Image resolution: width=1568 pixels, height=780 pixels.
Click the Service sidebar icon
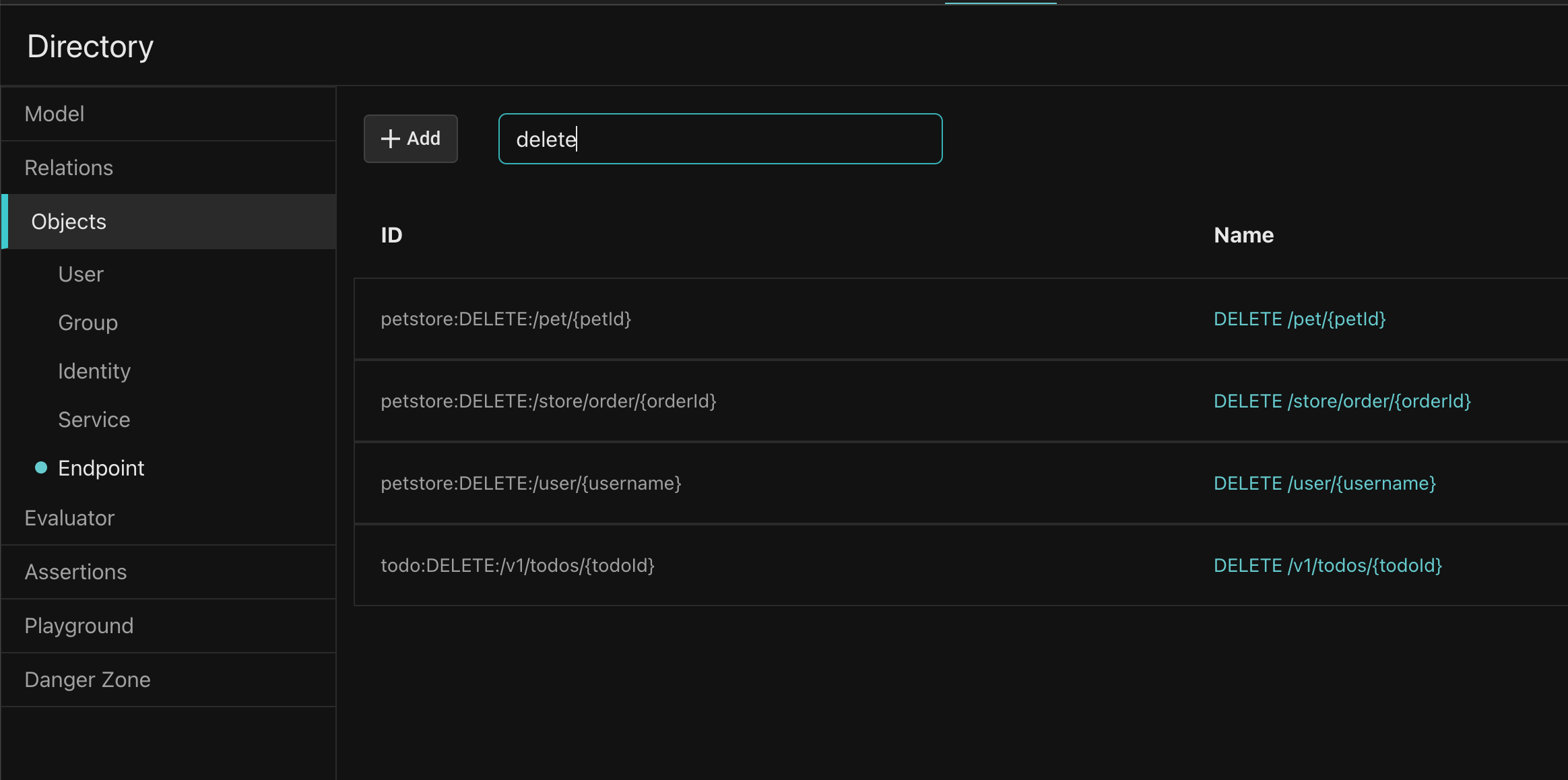94,419
